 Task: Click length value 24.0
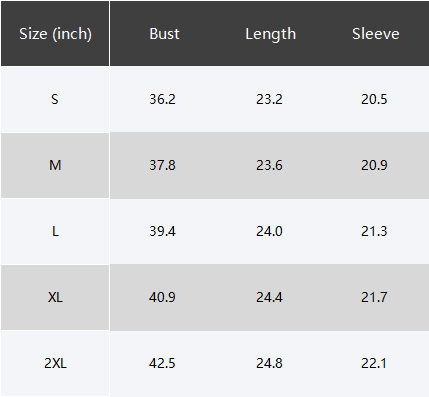tap(269, 231)
